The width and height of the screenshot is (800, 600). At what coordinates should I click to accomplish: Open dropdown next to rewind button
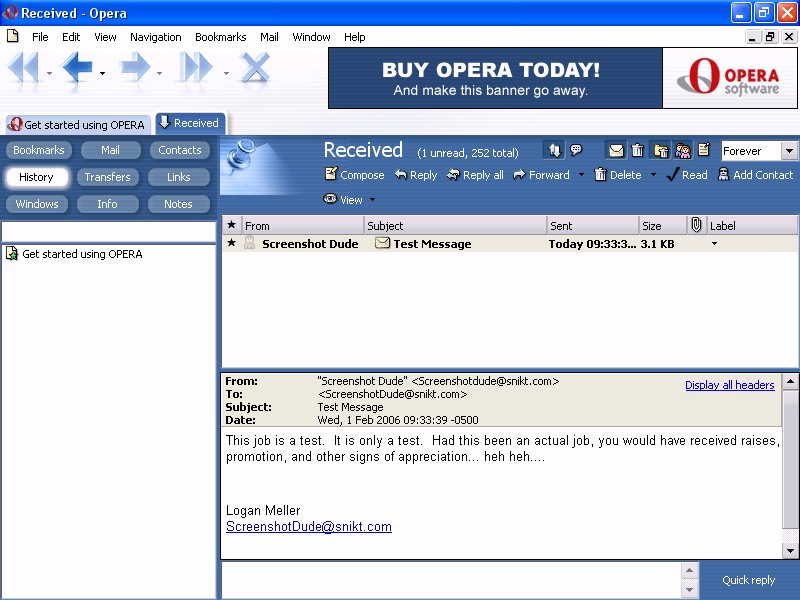click(x=49, y=73)
